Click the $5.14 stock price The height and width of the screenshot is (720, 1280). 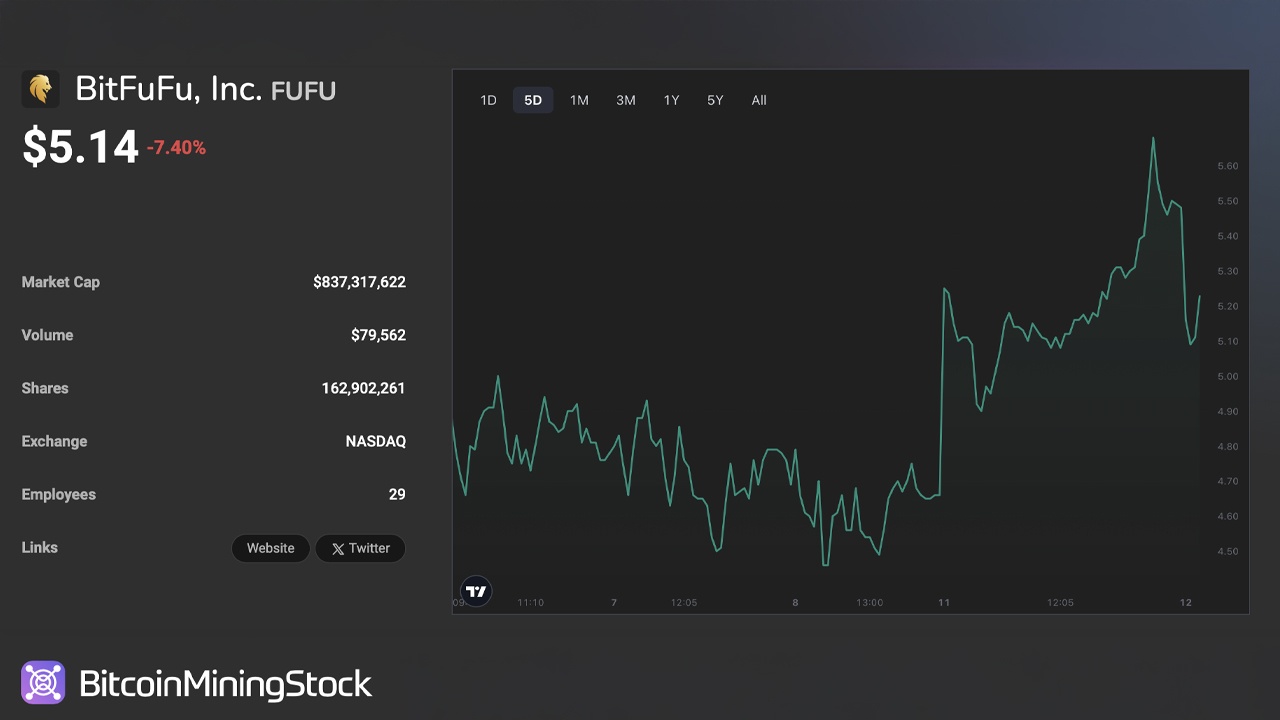click(80, 147)
